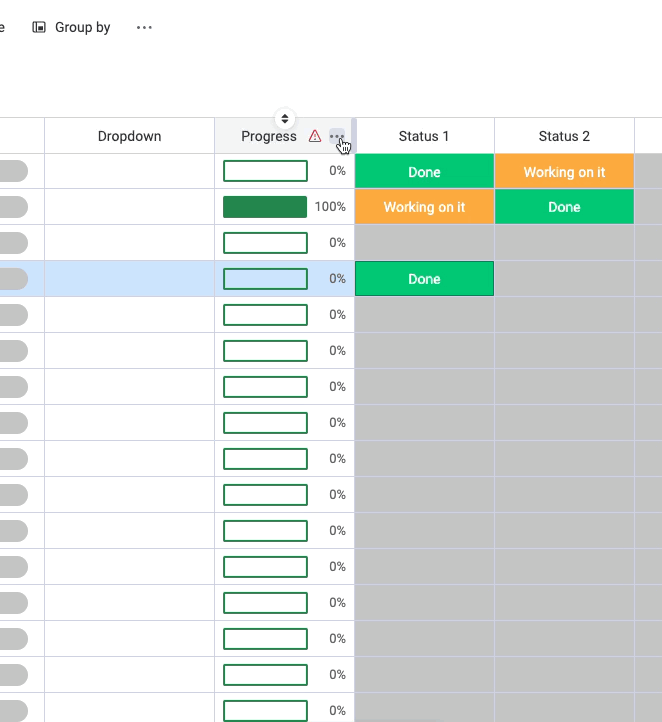
Task: Click the Status 1 column header
Action: (x=424, y=136)
